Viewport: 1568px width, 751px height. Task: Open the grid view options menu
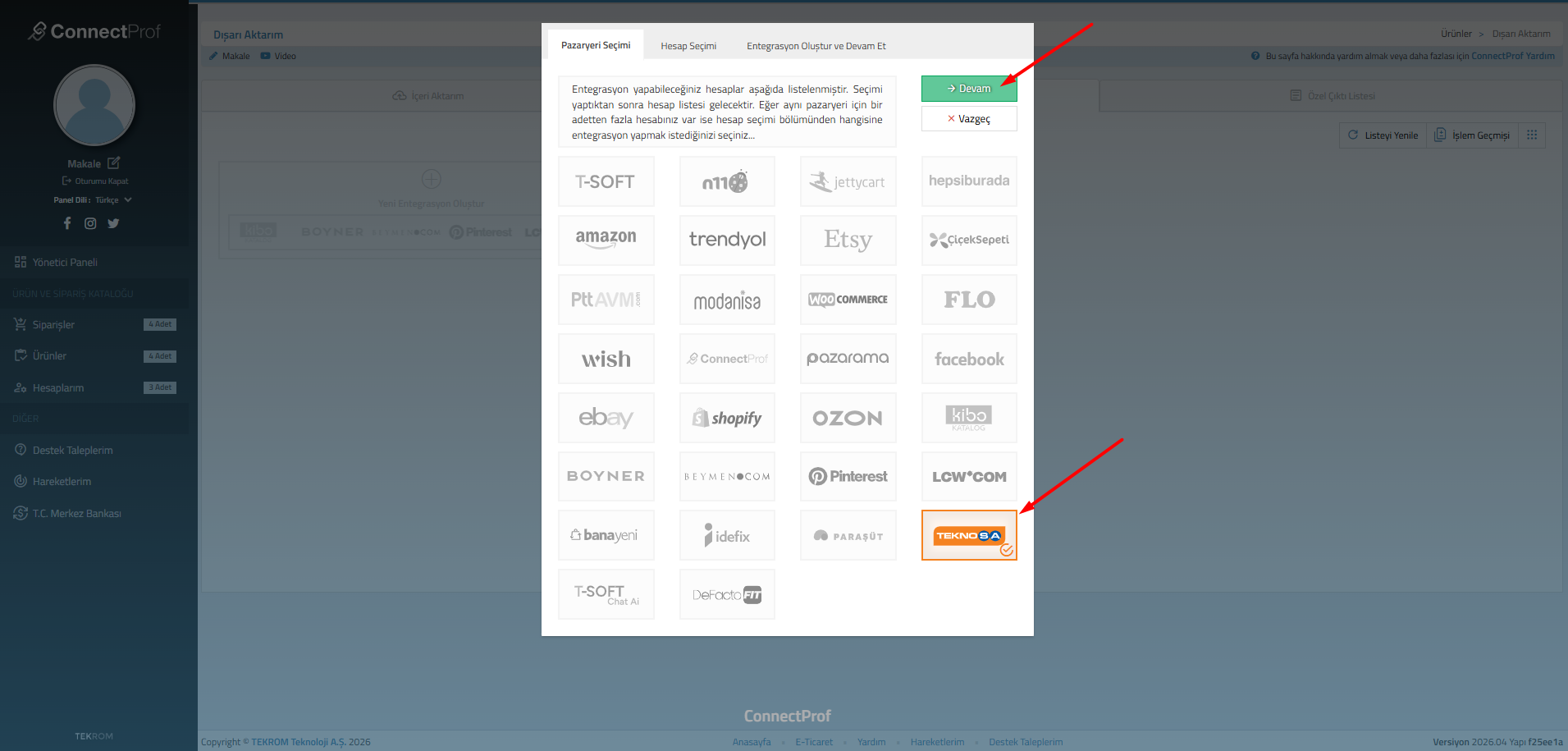(x=1531, y=135)
